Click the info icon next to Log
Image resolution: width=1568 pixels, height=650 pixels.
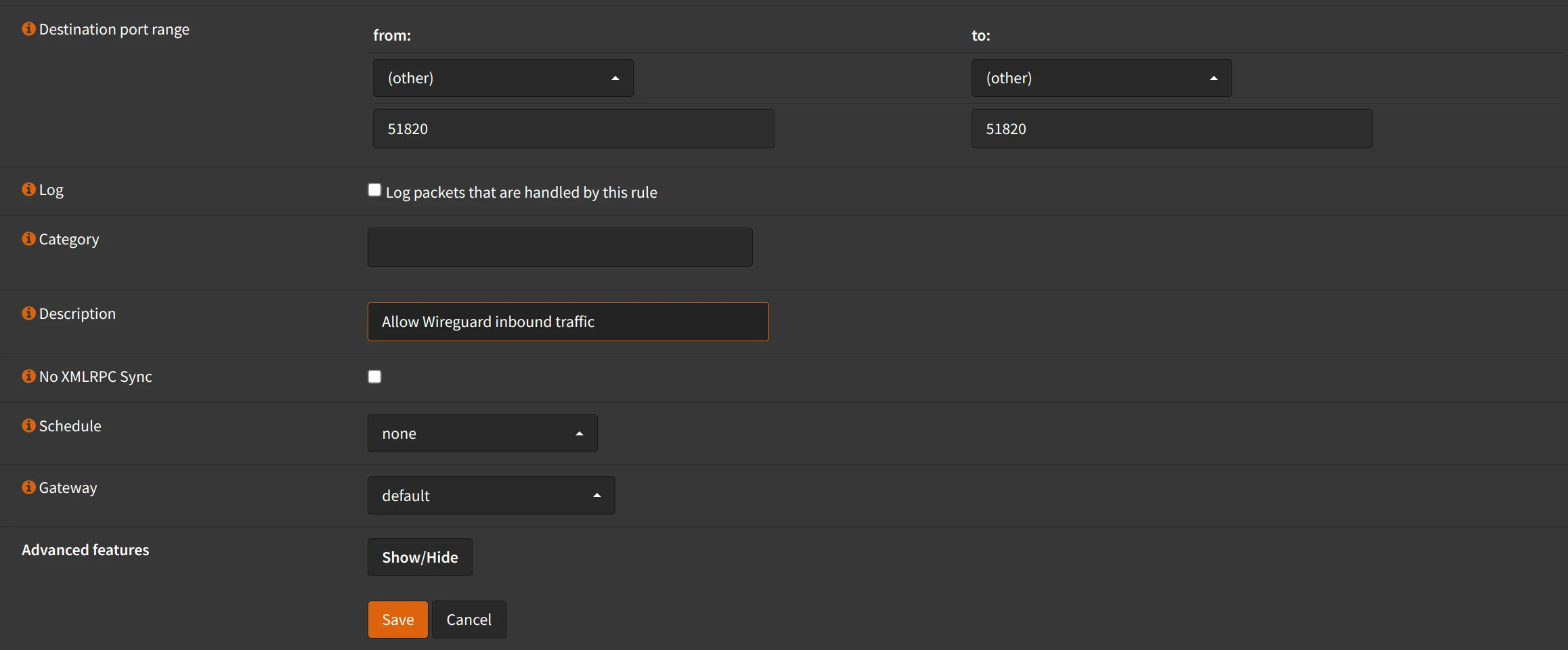tap(28, 189)
